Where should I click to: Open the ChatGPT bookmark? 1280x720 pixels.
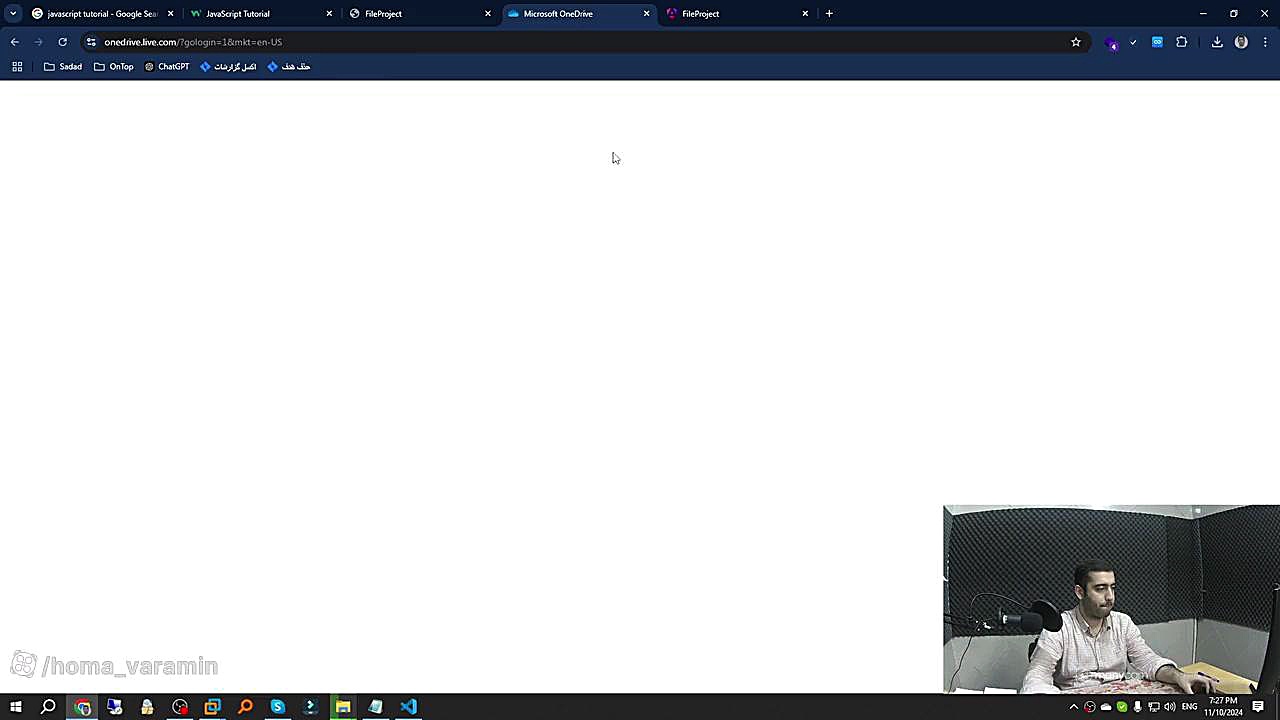166,67
